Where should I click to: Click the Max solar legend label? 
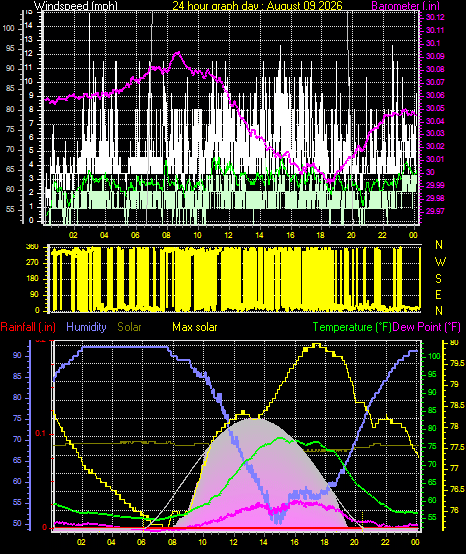click(x=195, y=327)
